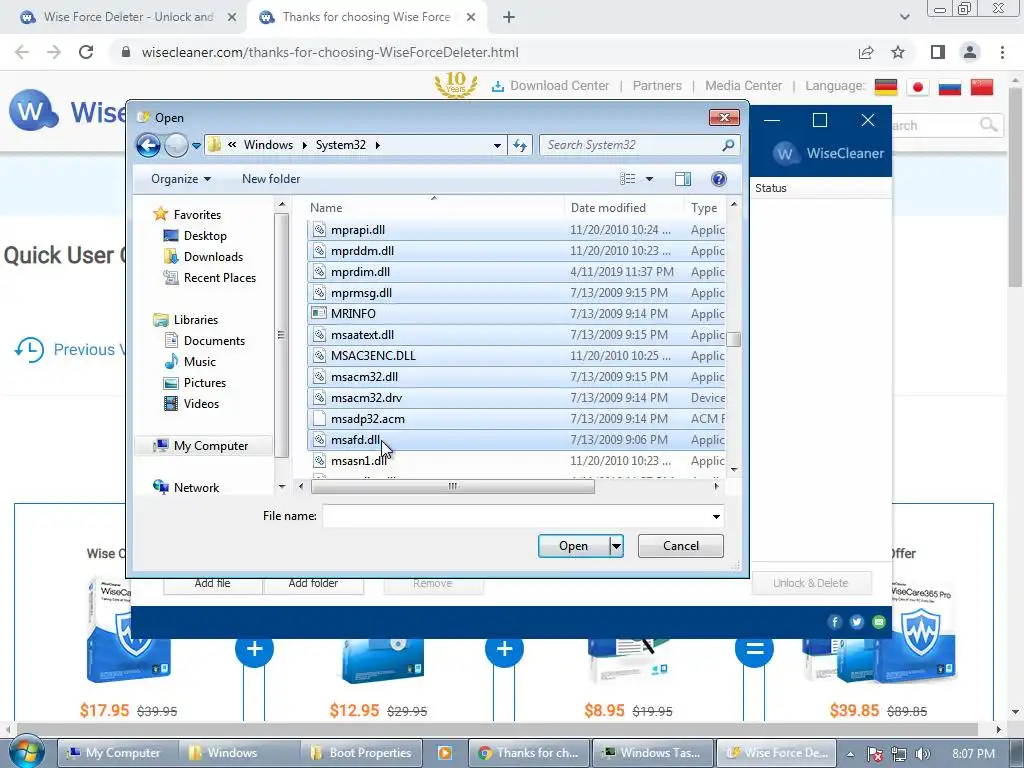1024x768 pixels.
Task: Switch language to Chinese flag
Action: 982,86
